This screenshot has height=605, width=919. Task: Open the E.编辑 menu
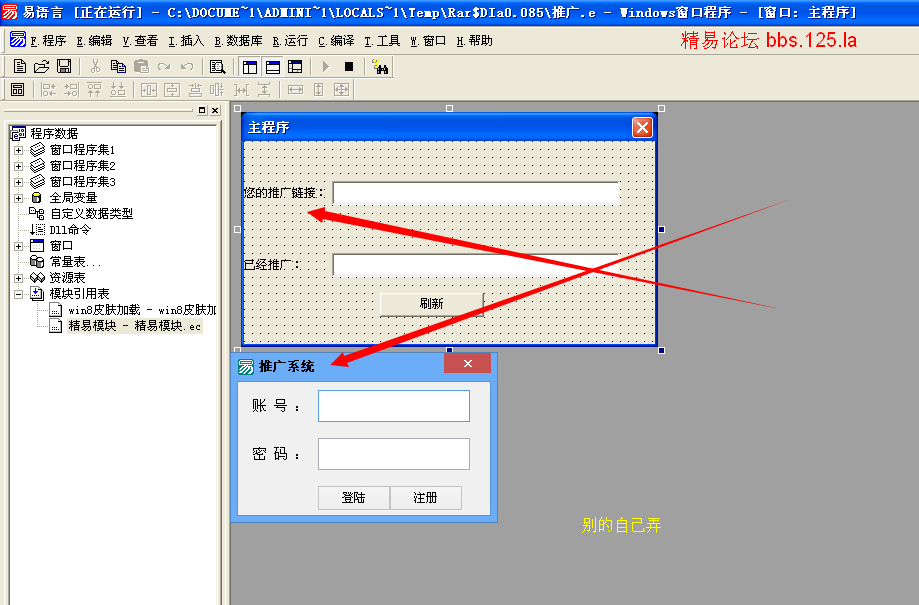94,41
